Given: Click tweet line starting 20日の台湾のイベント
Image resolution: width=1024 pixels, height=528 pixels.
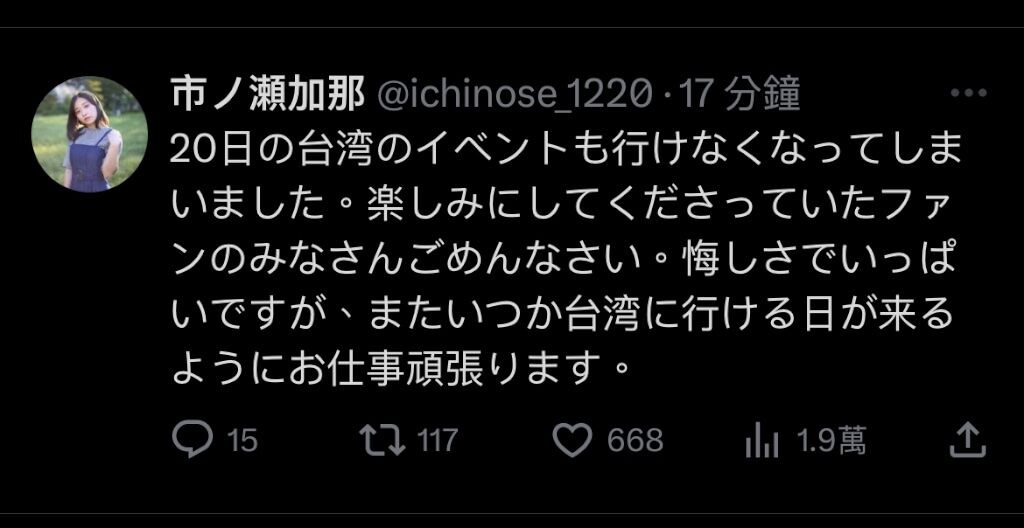Looking at the screenshot, I should (x=566, y=152).
